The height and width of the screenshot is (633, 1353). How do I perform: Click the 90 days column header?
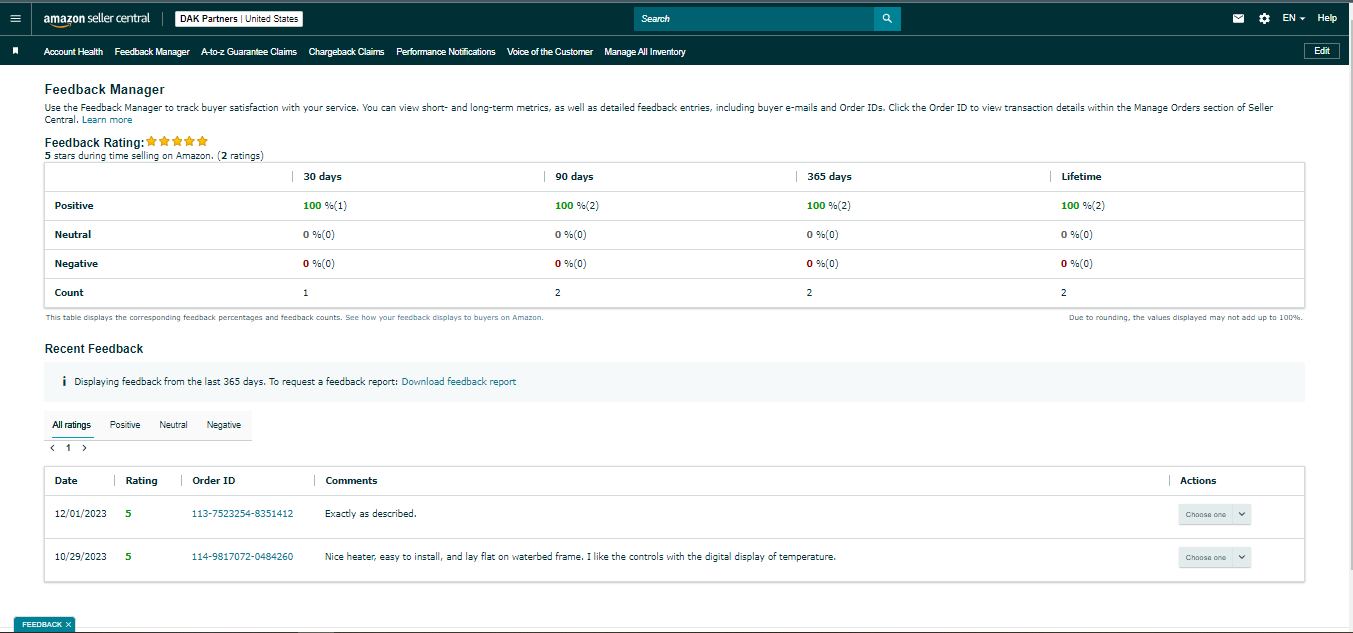(x=574, y=177)
